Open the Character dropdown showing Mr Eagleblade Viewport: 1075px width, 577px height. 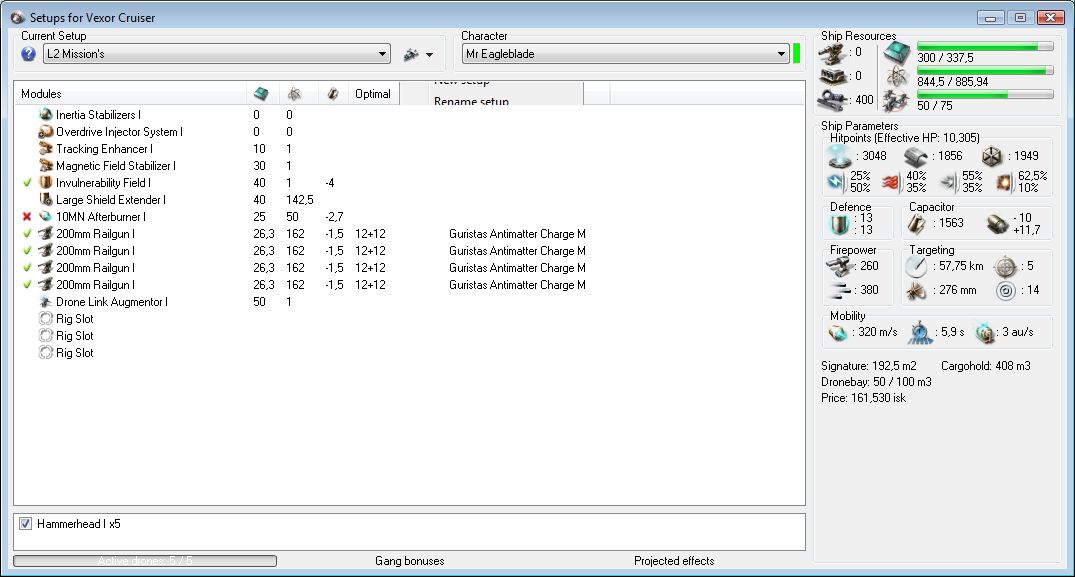(x=625, y=54)
